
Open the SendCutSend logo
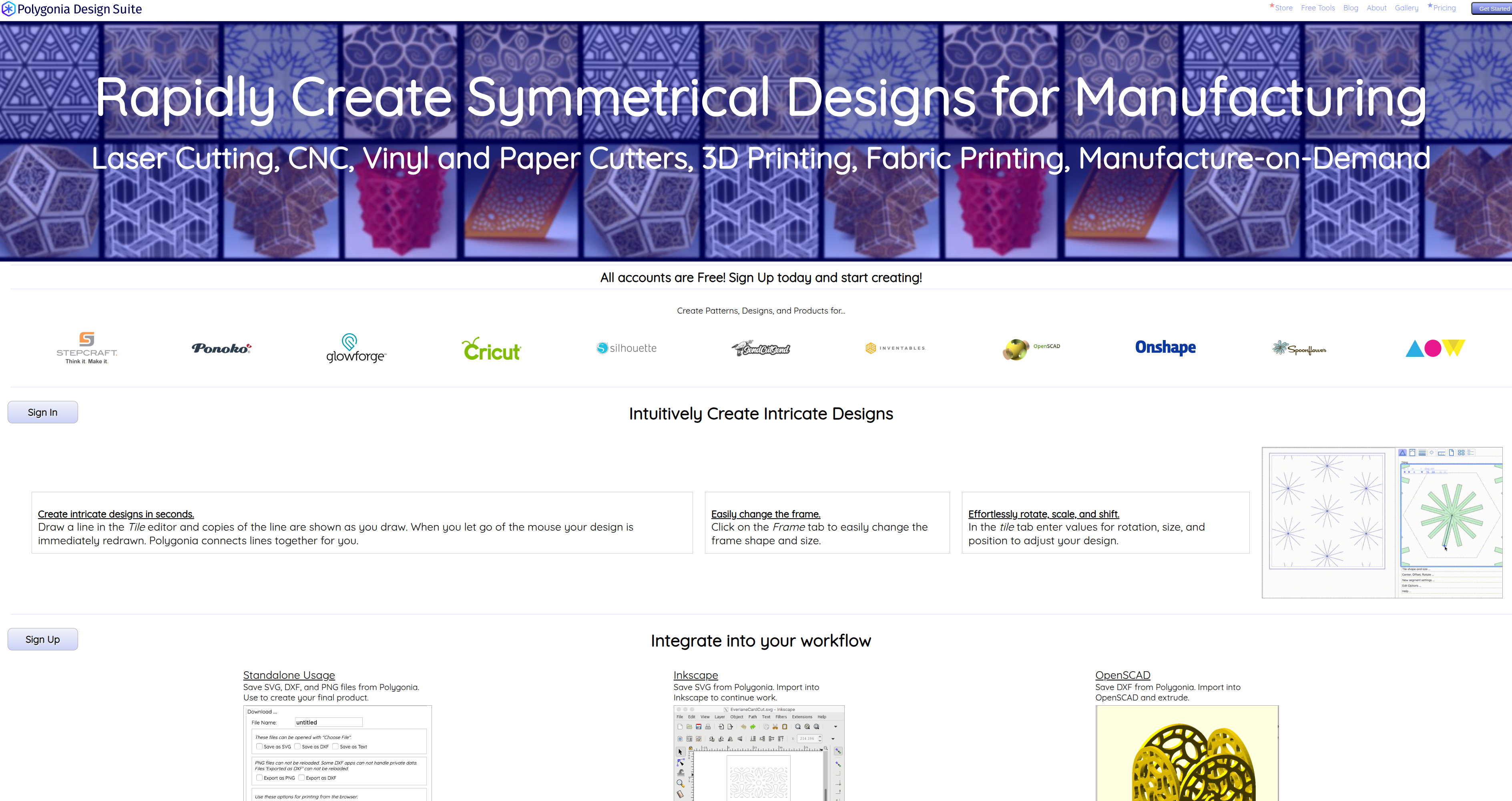(761, 348)
